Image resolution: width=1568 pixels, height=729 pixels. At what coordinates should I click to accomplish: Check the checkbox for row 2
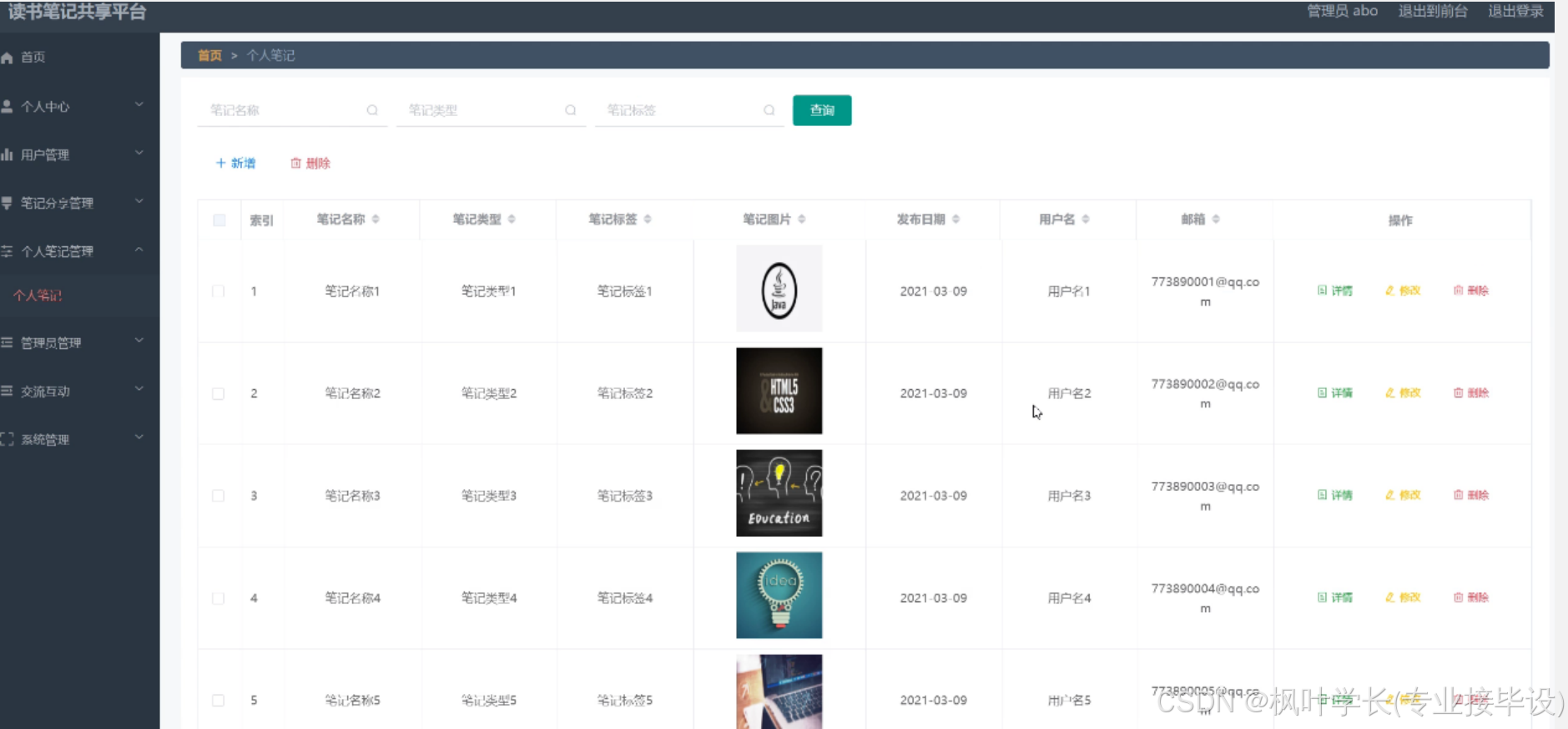point(219,393)
